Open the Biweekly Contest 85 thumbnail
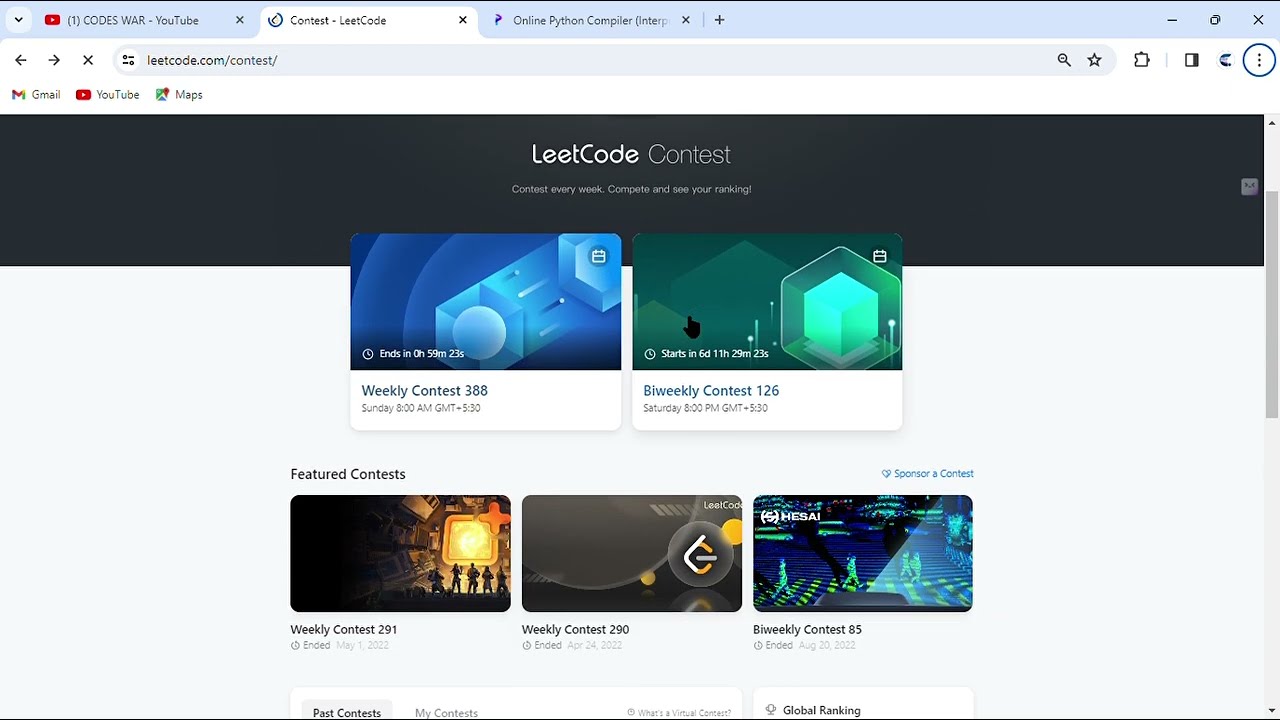The image size is (1280, 720). tap(863, 553)
